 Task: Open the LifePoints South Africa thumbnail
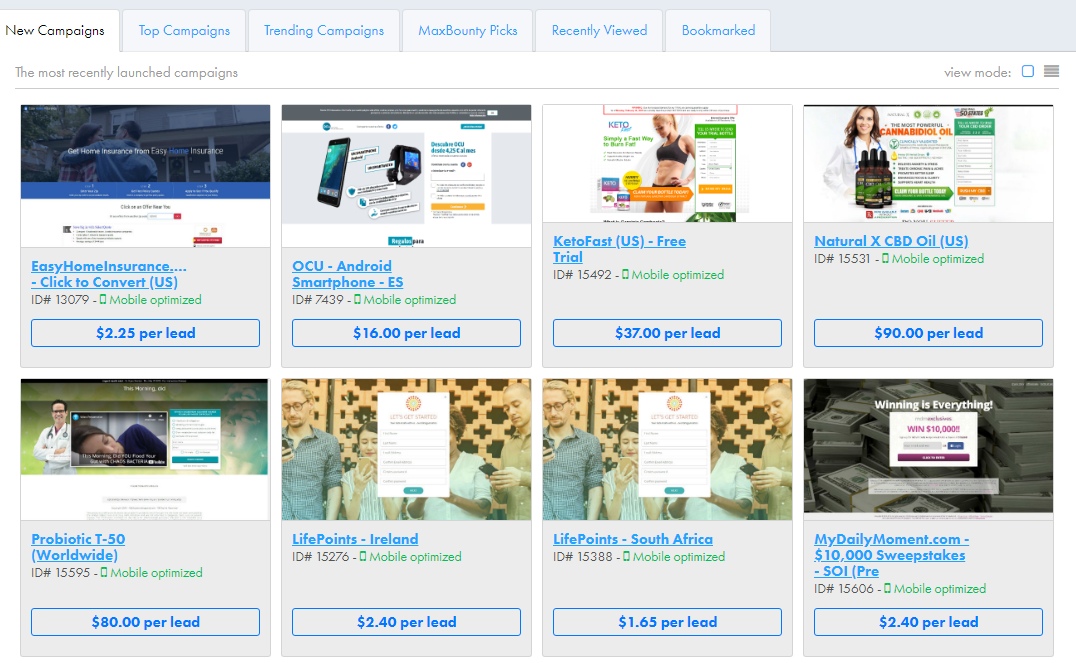pyautogui.click(x=667, y=450)
